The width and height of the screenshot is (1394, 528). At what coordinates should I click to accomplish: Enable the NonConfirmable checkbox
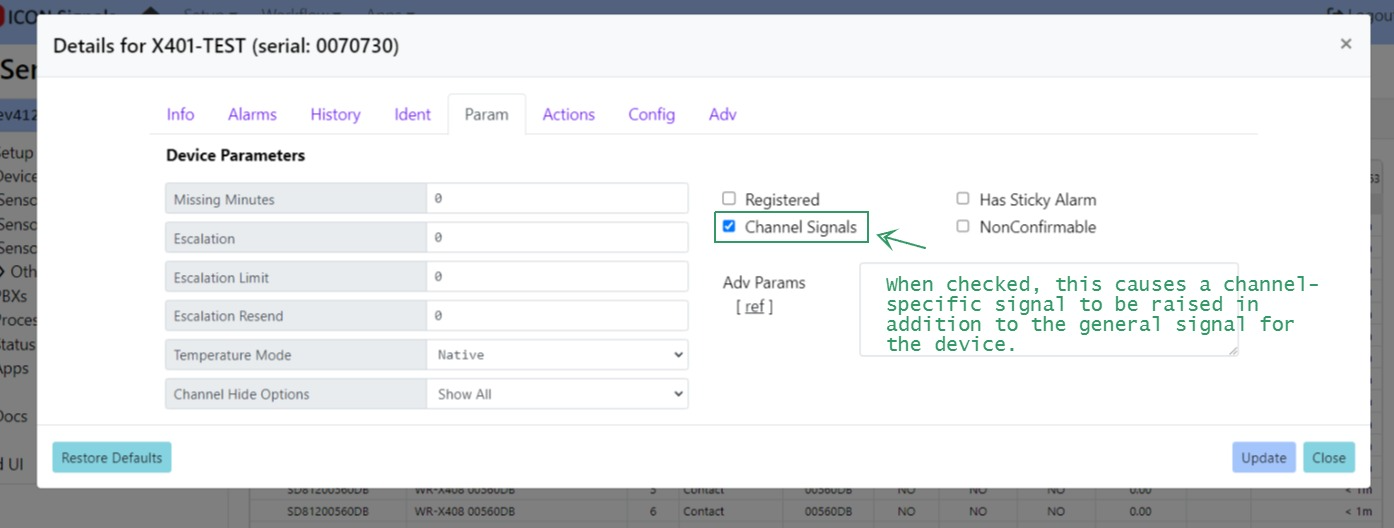coord(963,226)
